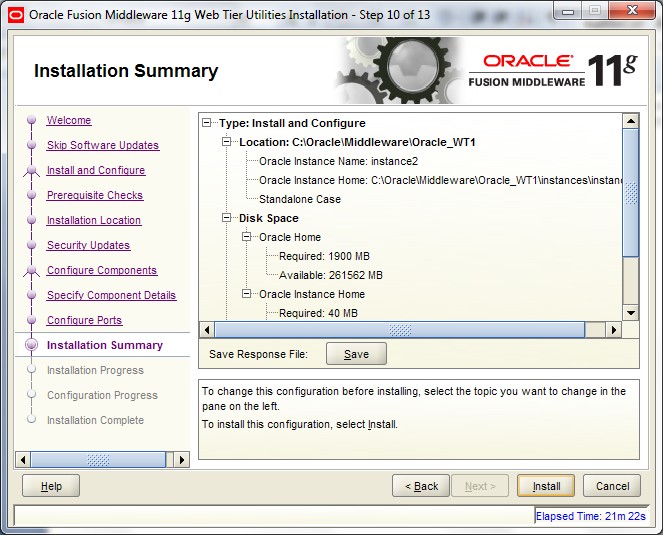Image resolution: width=663 pixels, height=535 pixels.
Task: Go to the Welcome step
Action: pos(69,120)
